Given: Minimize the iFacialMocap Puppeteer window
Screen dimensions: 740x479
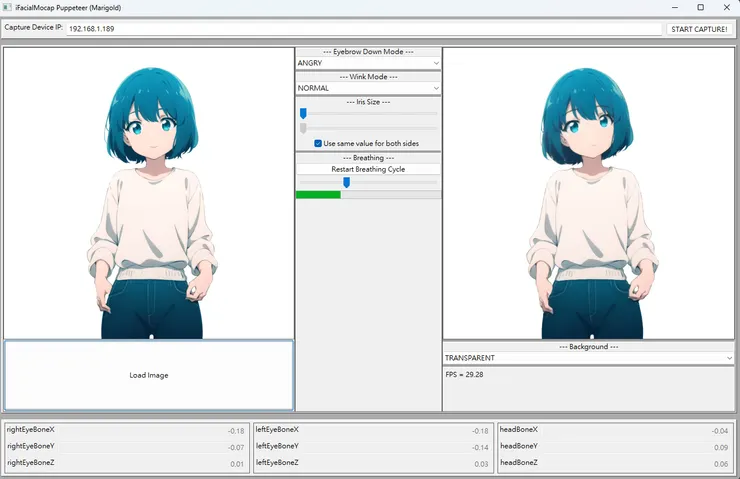Looking at the screenshot, I should pyautogui.click(x=675, y=8).
